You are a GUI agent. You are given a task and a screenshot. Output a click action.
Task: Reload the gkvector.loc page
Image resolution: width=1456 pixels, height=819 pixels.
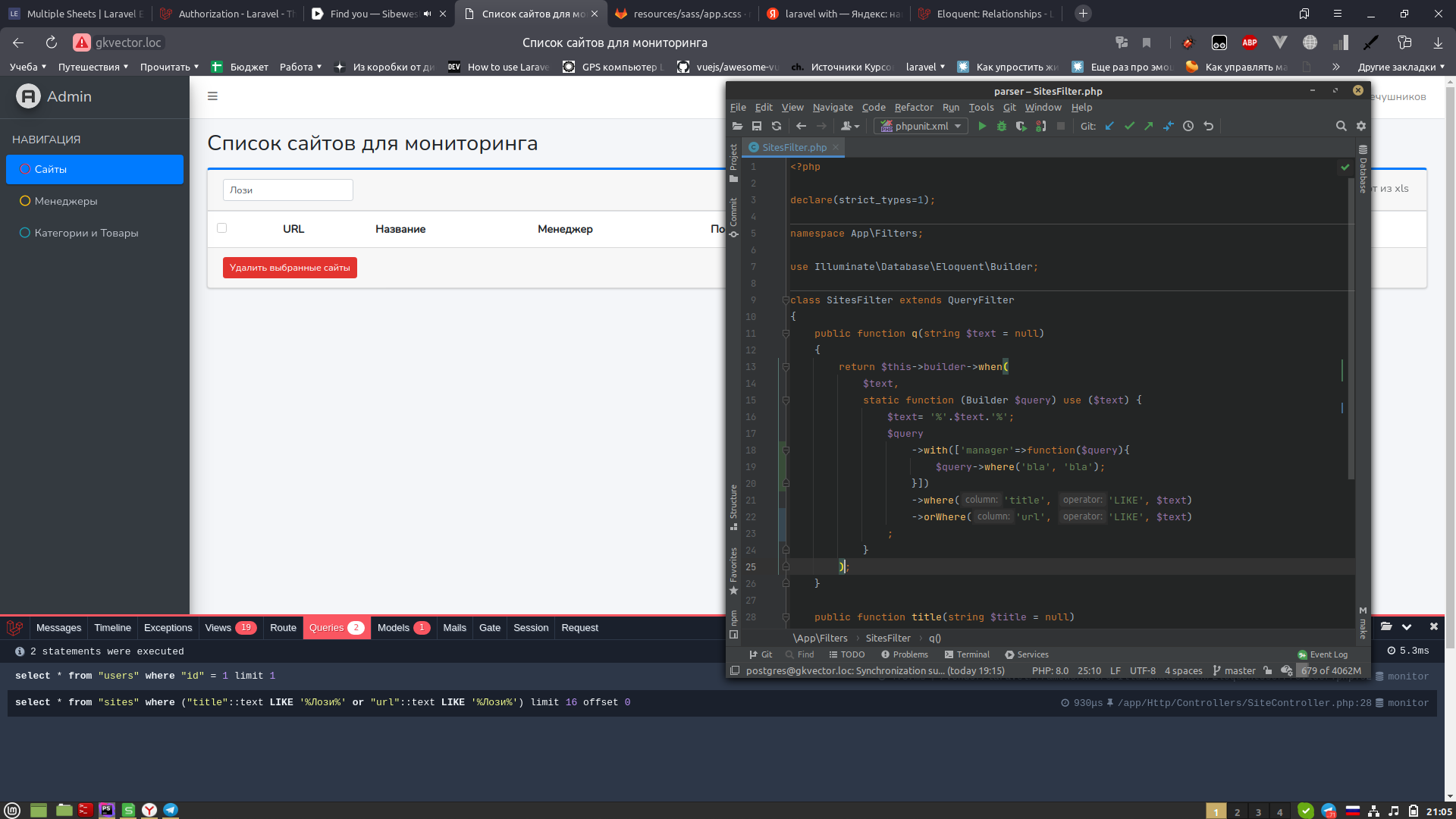[x=52, y=42]
